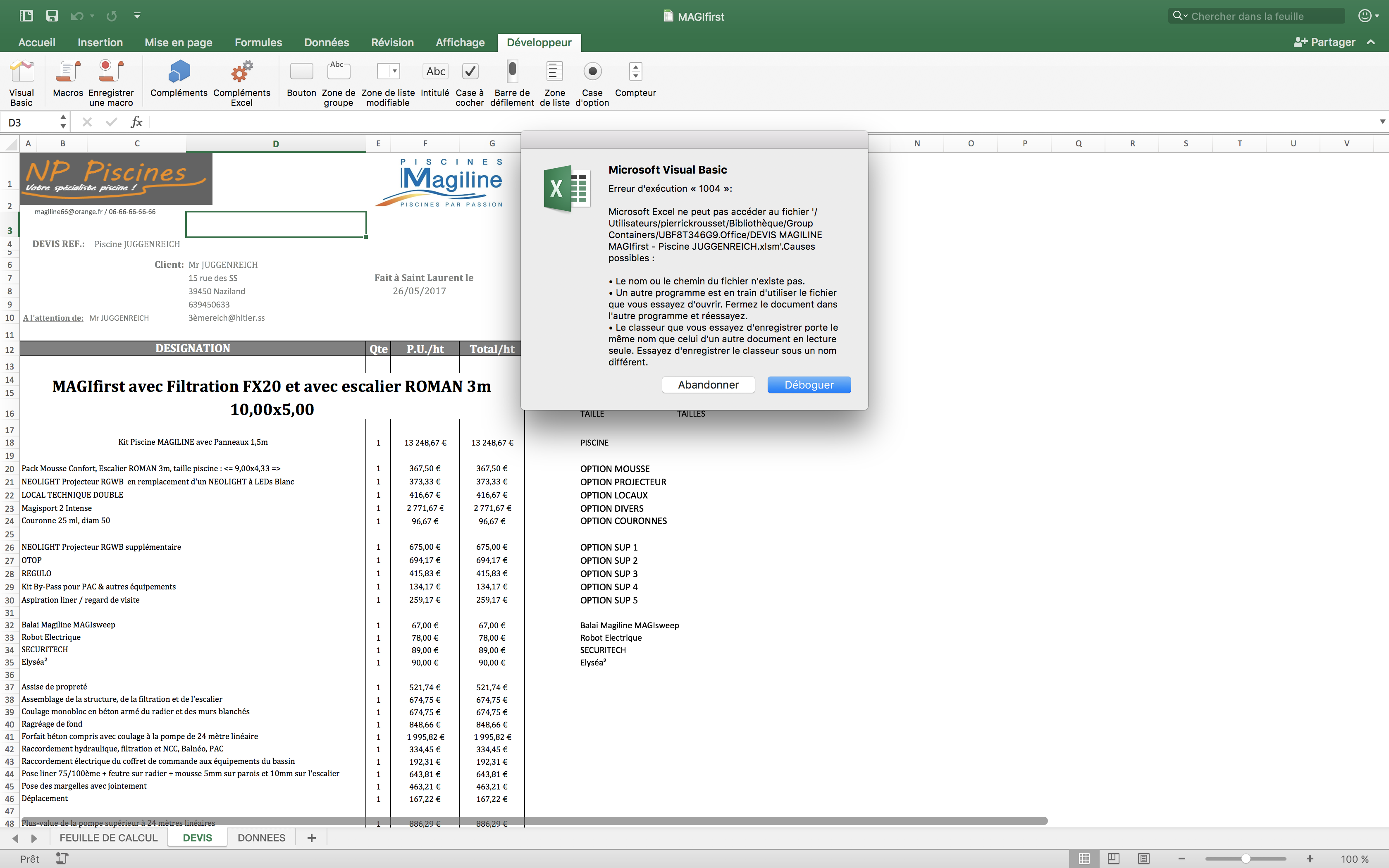Insert a Zone de liste modifiable control
This screenshot has width=1389, height=868.
click(388, 83)
